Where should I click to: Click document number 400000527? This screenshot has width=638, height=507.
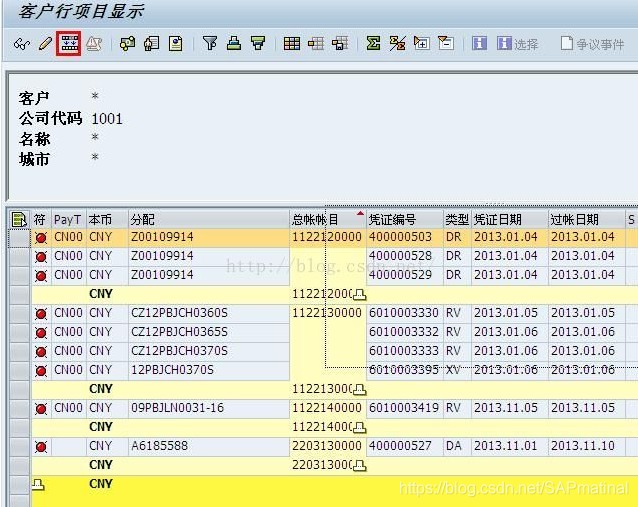400,446
